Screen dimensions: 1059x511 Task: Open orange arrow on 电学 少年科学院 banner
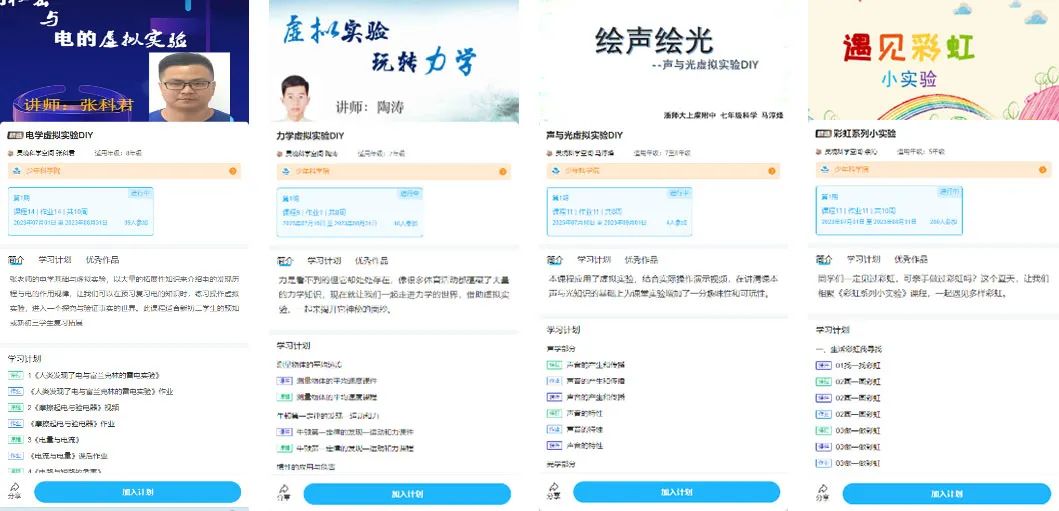pyautogui.click(x=232, y=171)
